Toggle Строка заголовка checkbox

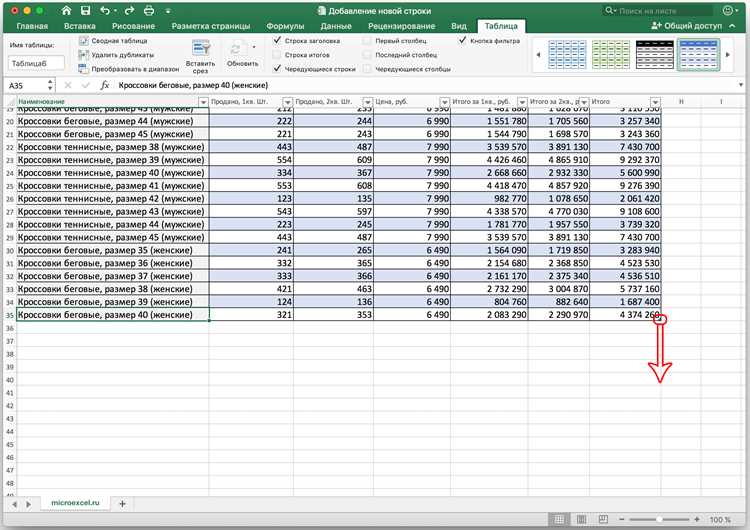277,40
